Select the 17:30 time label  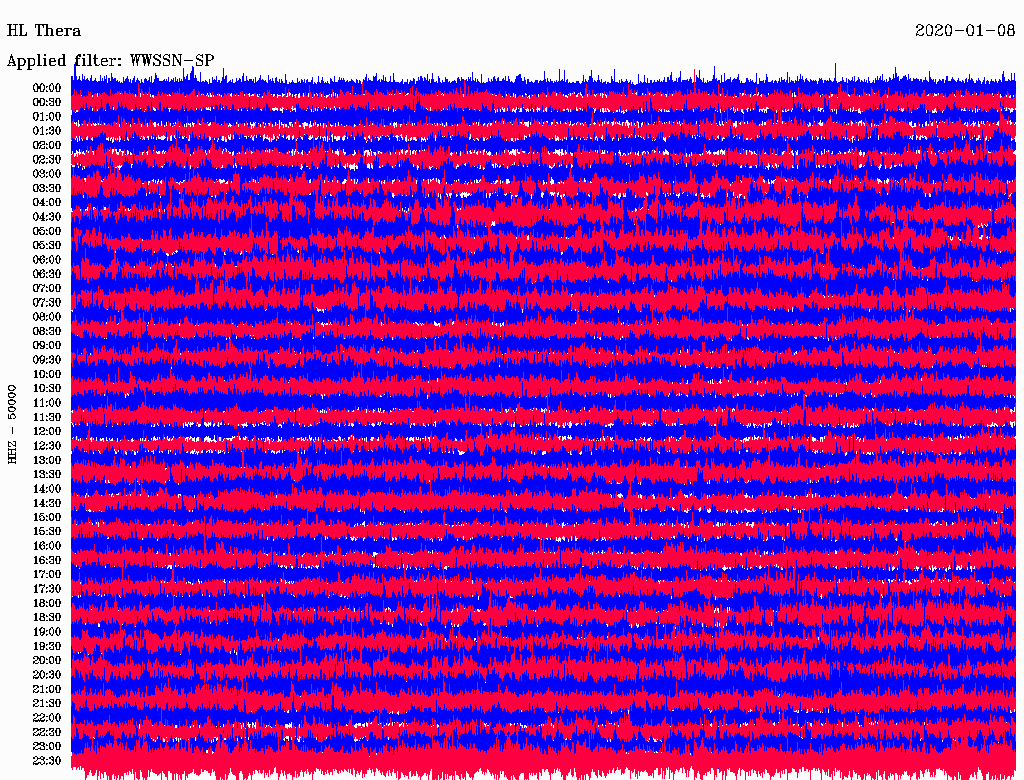pos(46,589)
